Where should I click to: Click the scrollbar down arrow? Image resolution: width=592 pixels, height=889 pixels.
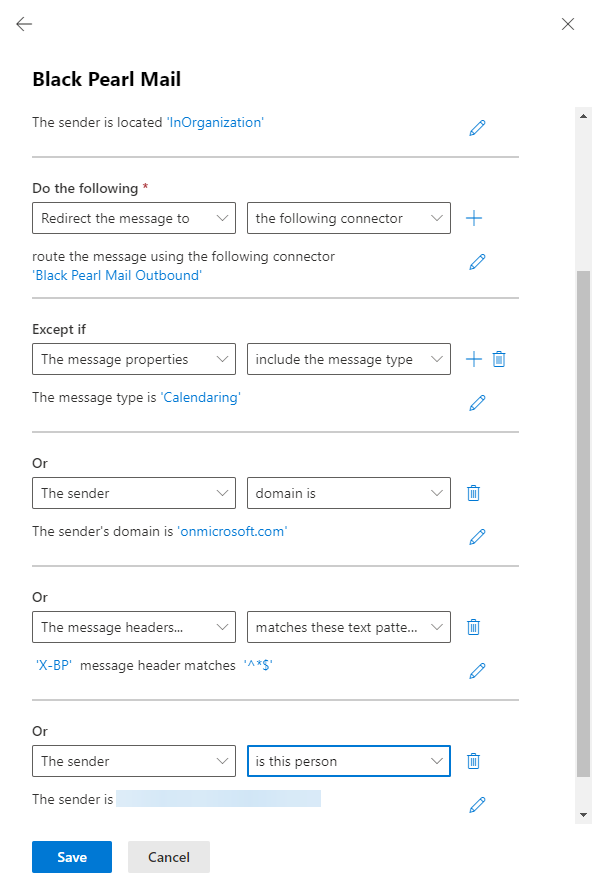[x=583, y=815]
